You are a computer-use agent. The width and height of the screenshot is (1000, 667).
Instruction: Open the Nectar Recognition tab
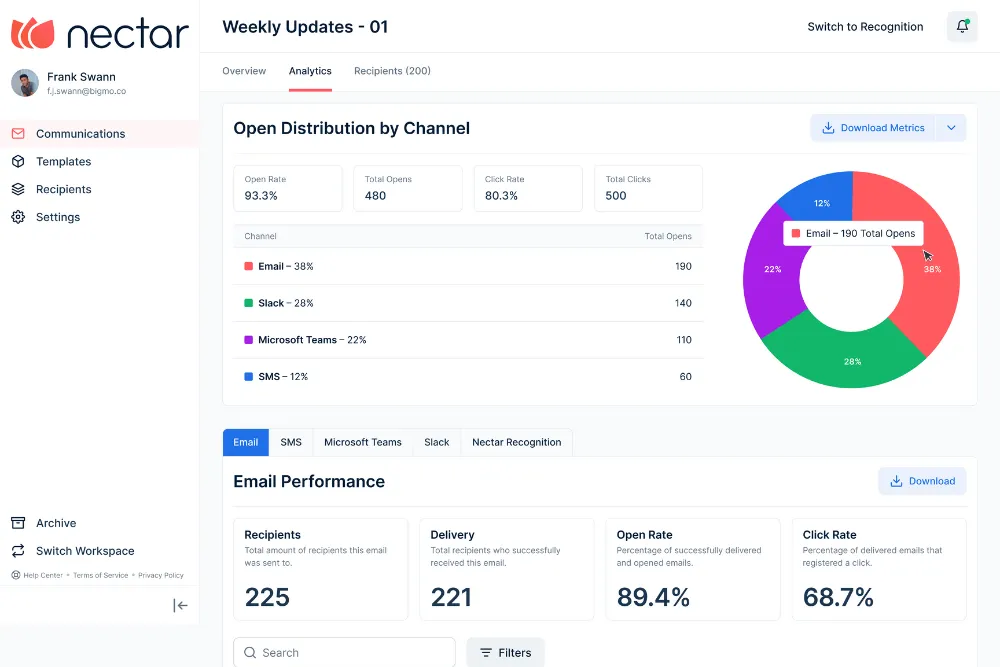pyautogui.click(x=517, y=442)
